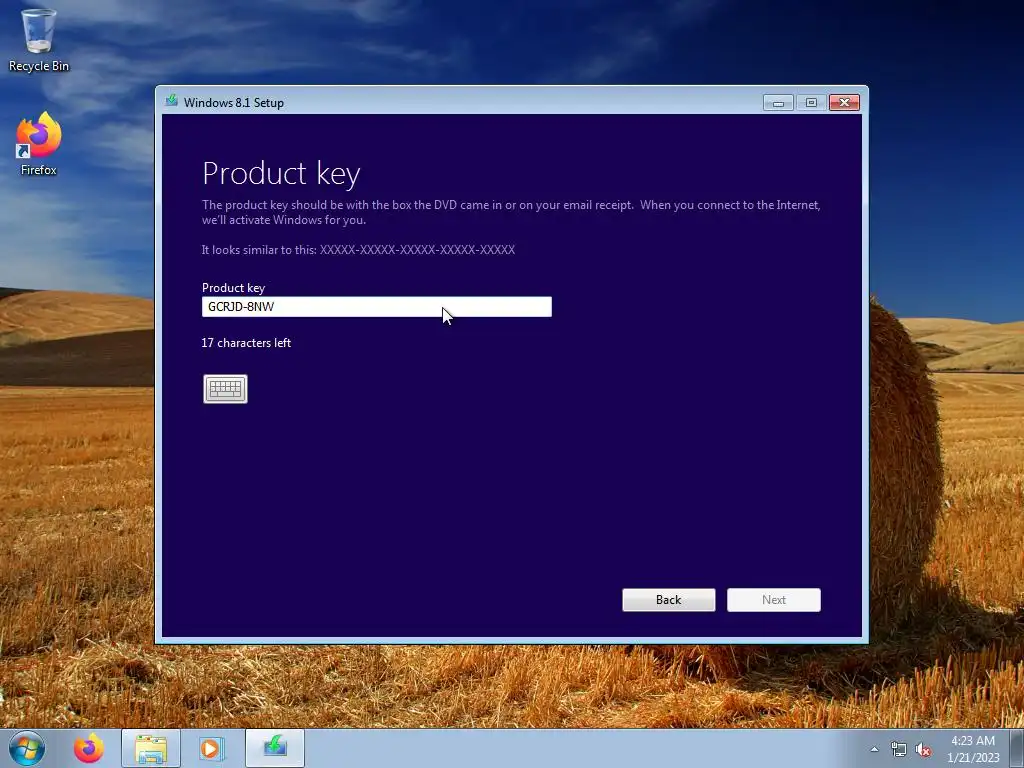Minimize the Windows 8.1 Setup window
1024x768 pixels.
tap(778, 103)
